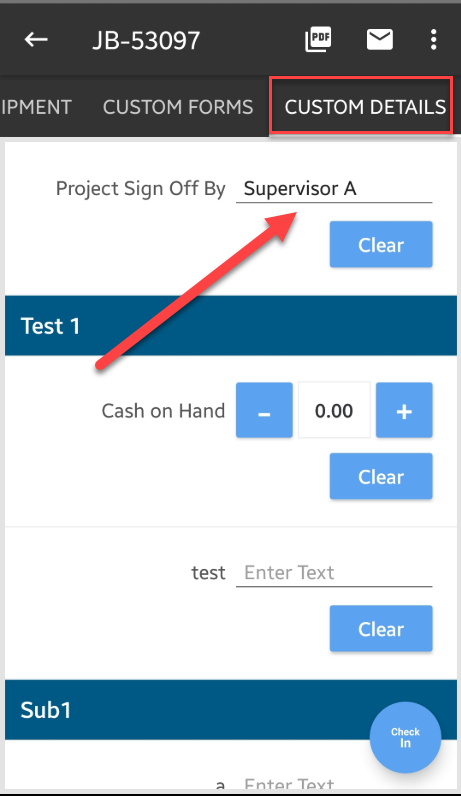Image resolution: width=461 pixels, height=796 pixels.
Task: Tap the Test 1 section header
Action: coord(231,326)
